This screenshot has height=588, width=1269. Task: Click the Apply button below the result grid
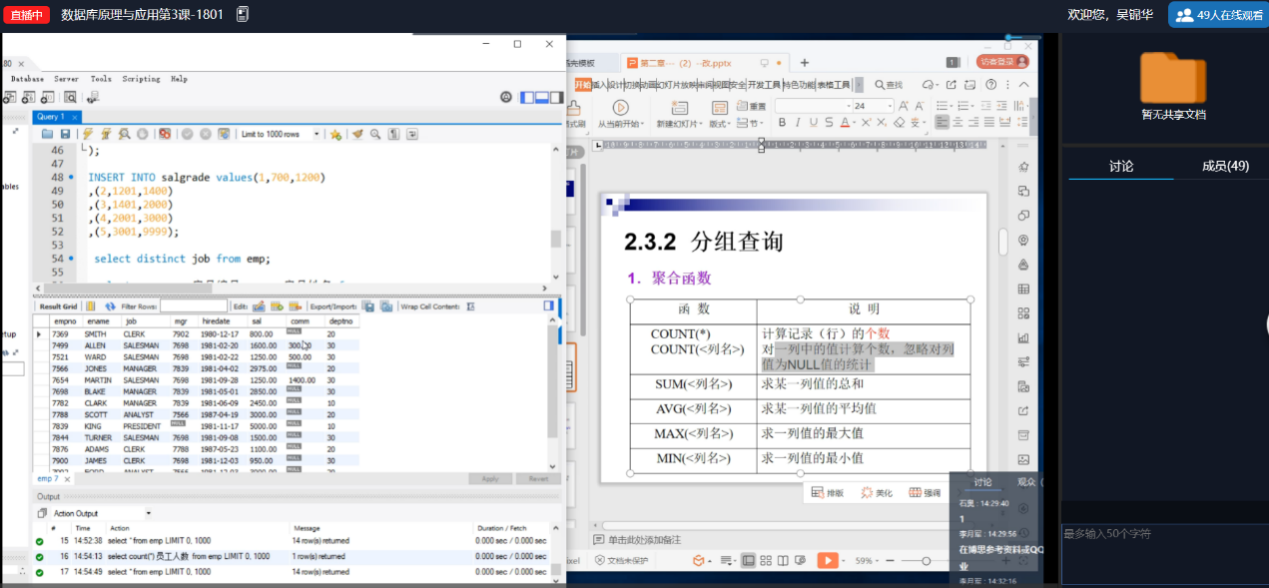[x=489, y=480]
